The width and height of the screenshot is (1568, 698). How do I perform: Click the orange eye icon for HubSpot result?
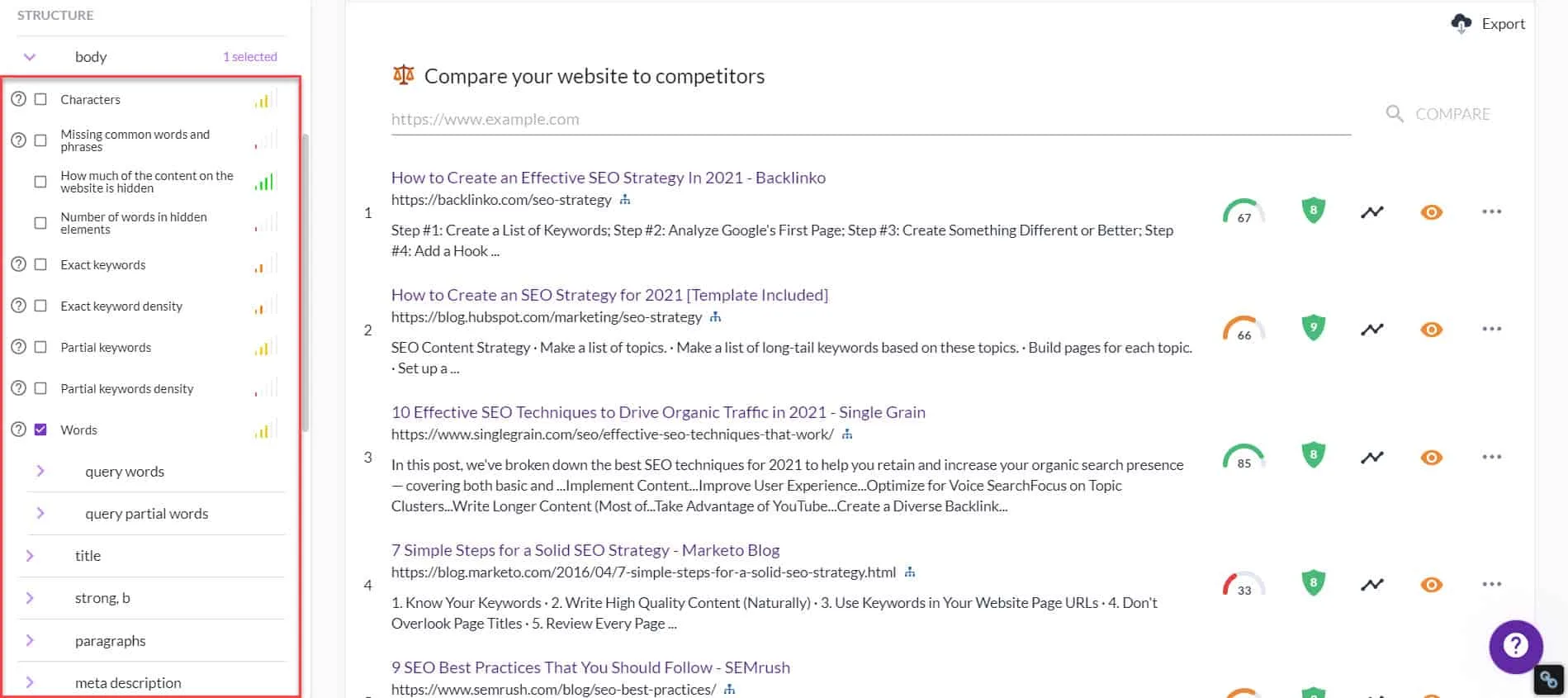click(1431, 330)
